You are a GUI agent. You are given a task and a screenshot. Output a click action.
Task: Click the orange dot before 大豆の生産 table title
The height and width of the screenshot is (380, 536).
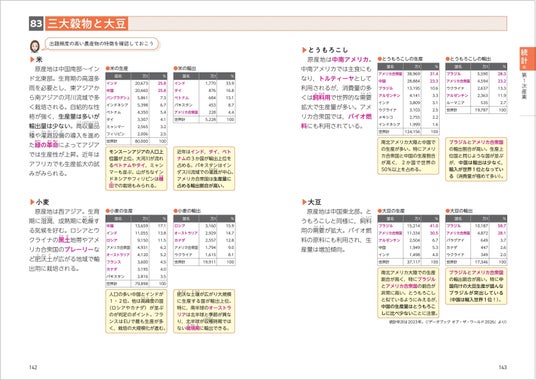point(380,211)
